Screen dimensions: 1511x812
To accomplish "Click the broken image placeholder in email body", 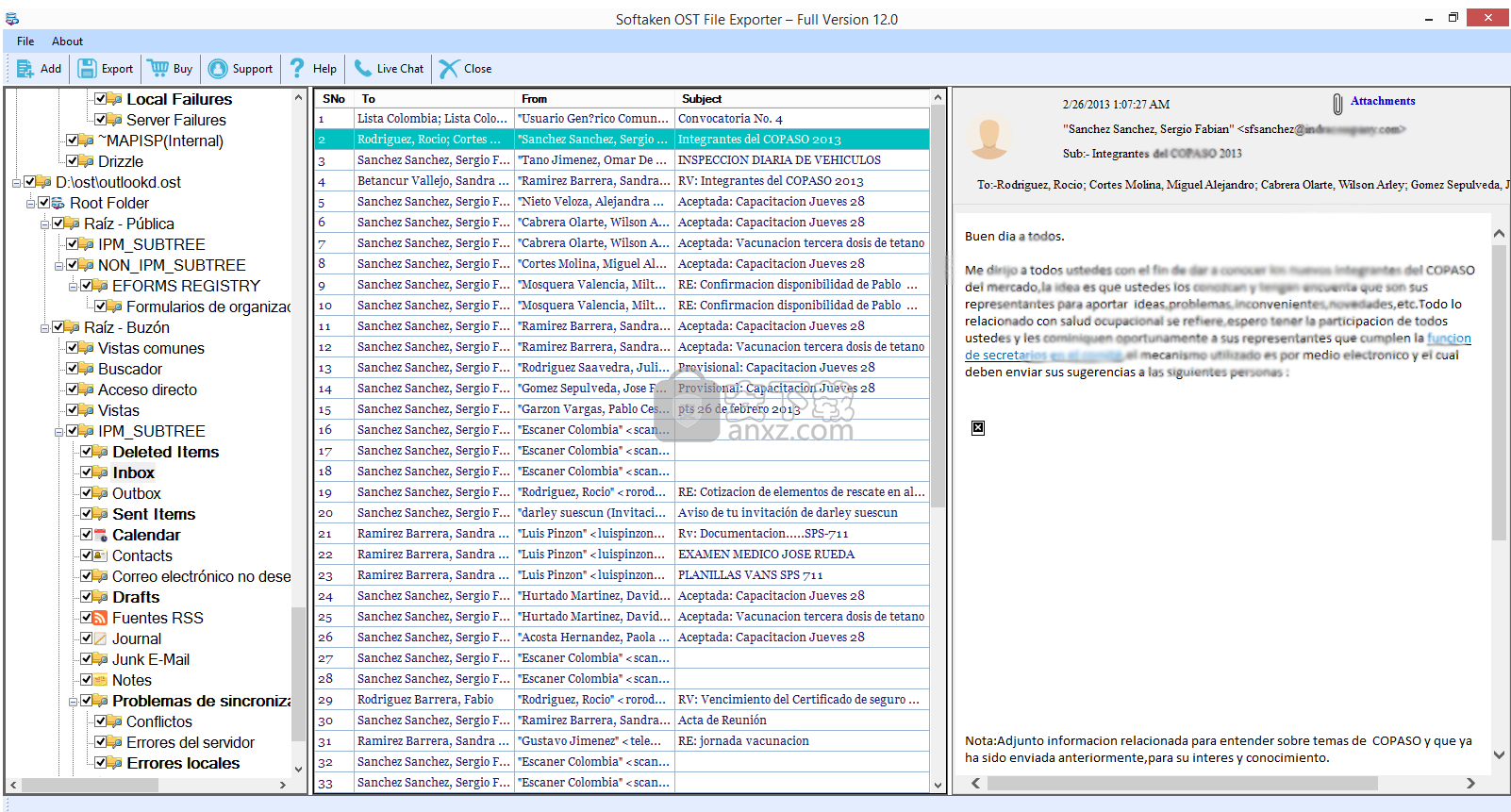I will pos(978,428).
